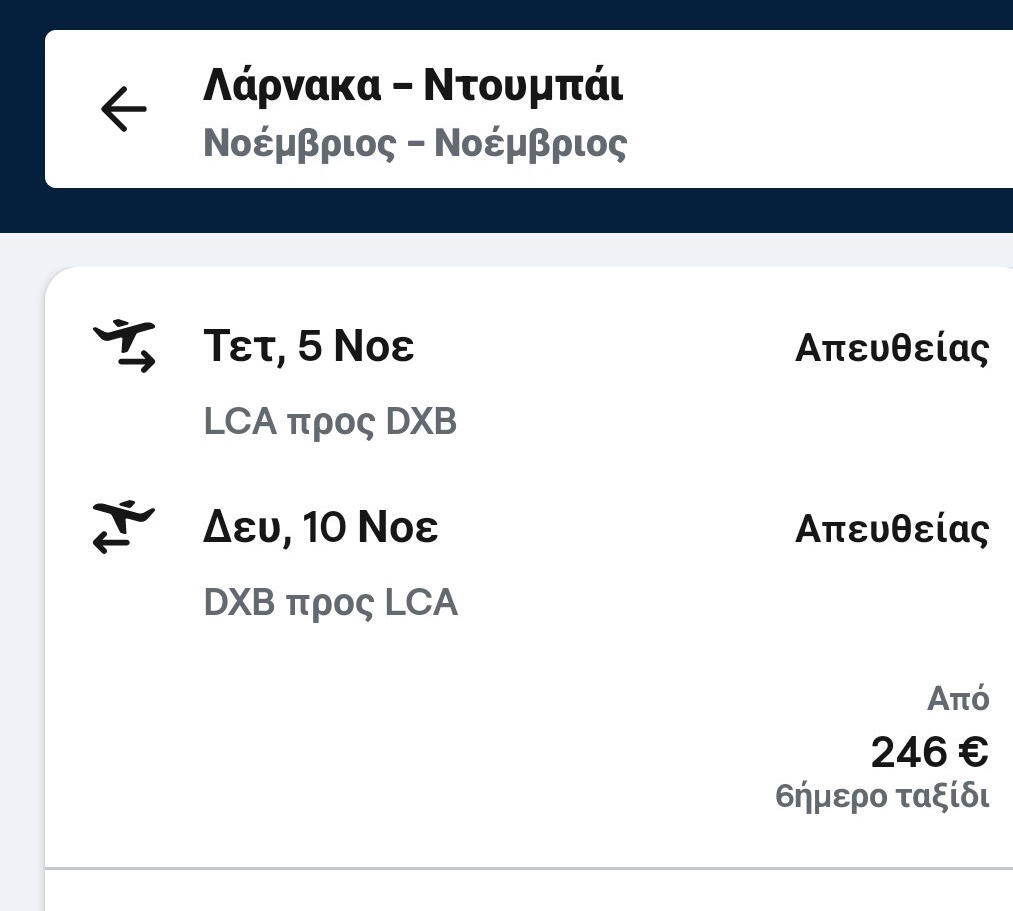The image size is (1013, 911).
Task: Click the Λάρνακα – Ντουμπάι route title
Action: click(x=412, y=85)
